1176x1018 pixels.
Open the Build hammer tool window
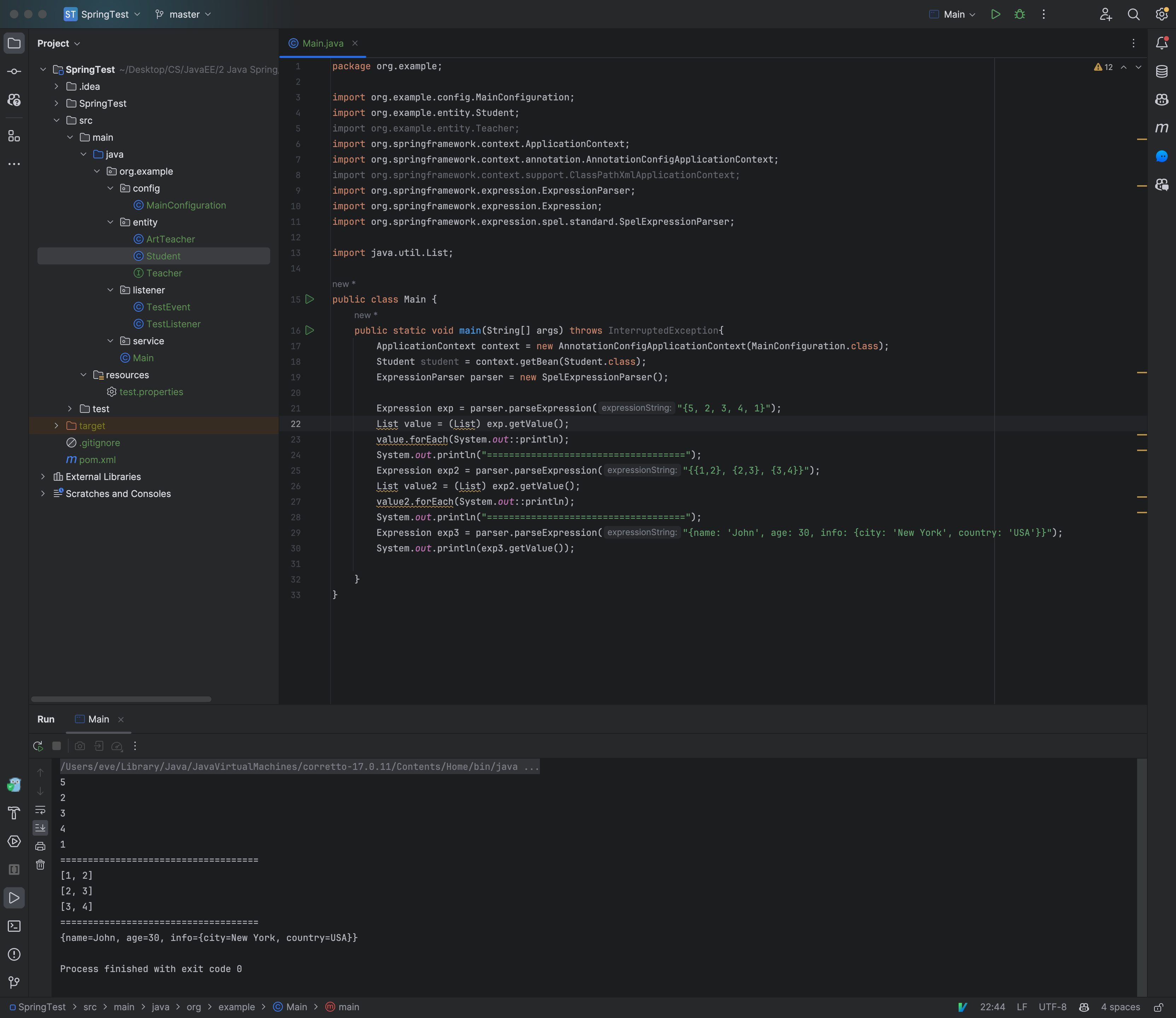pyautogui.click(x=14, y=813)
